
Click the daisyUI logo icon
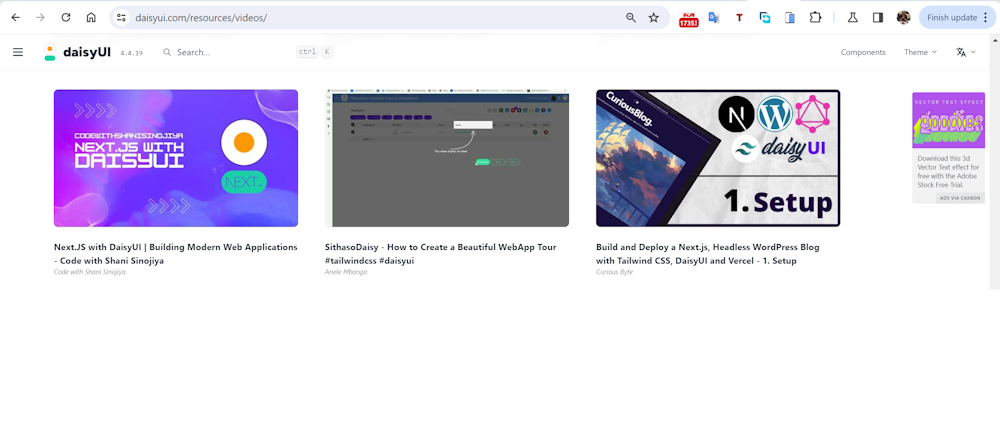click(50, 52)
